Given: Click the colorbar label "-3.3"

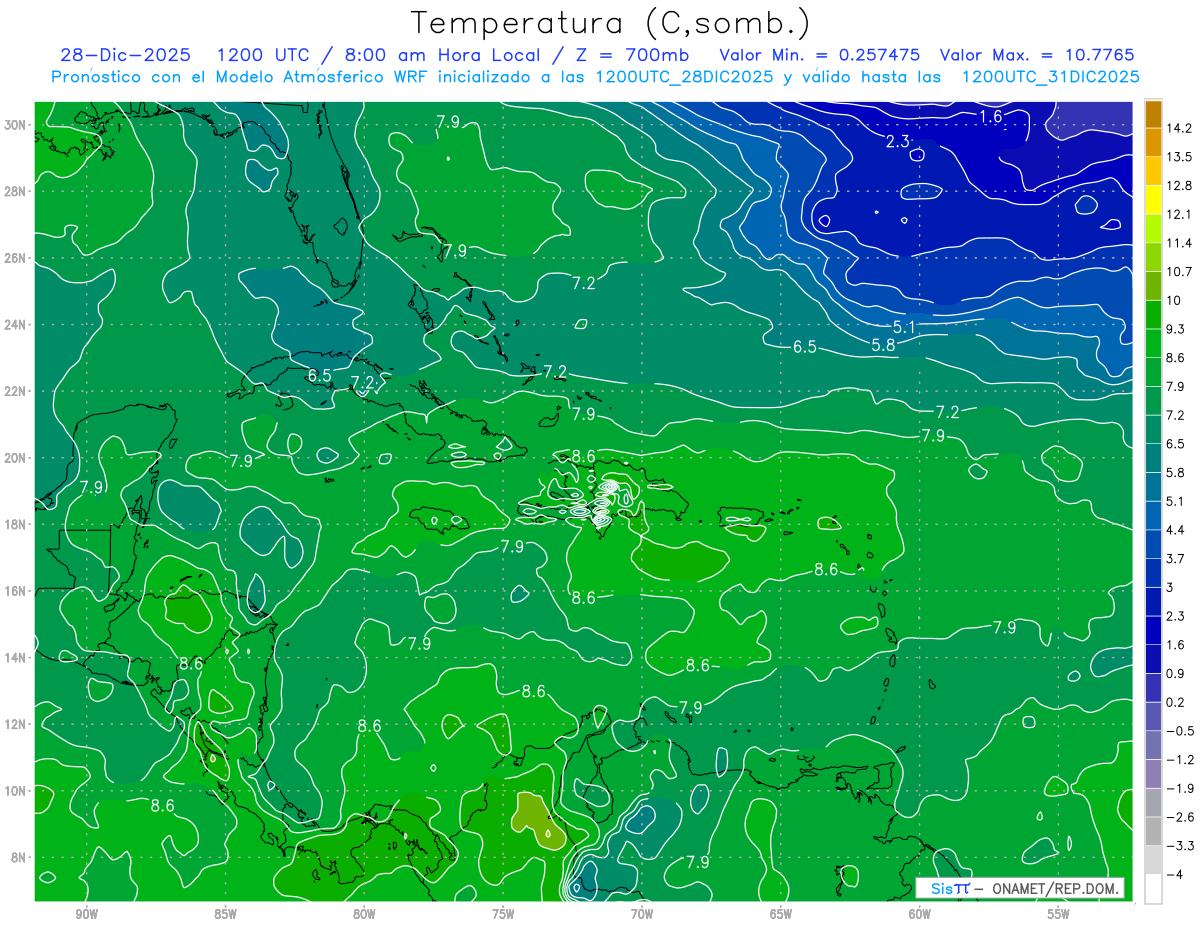Looking at the screenshot, I should 1181,846.
